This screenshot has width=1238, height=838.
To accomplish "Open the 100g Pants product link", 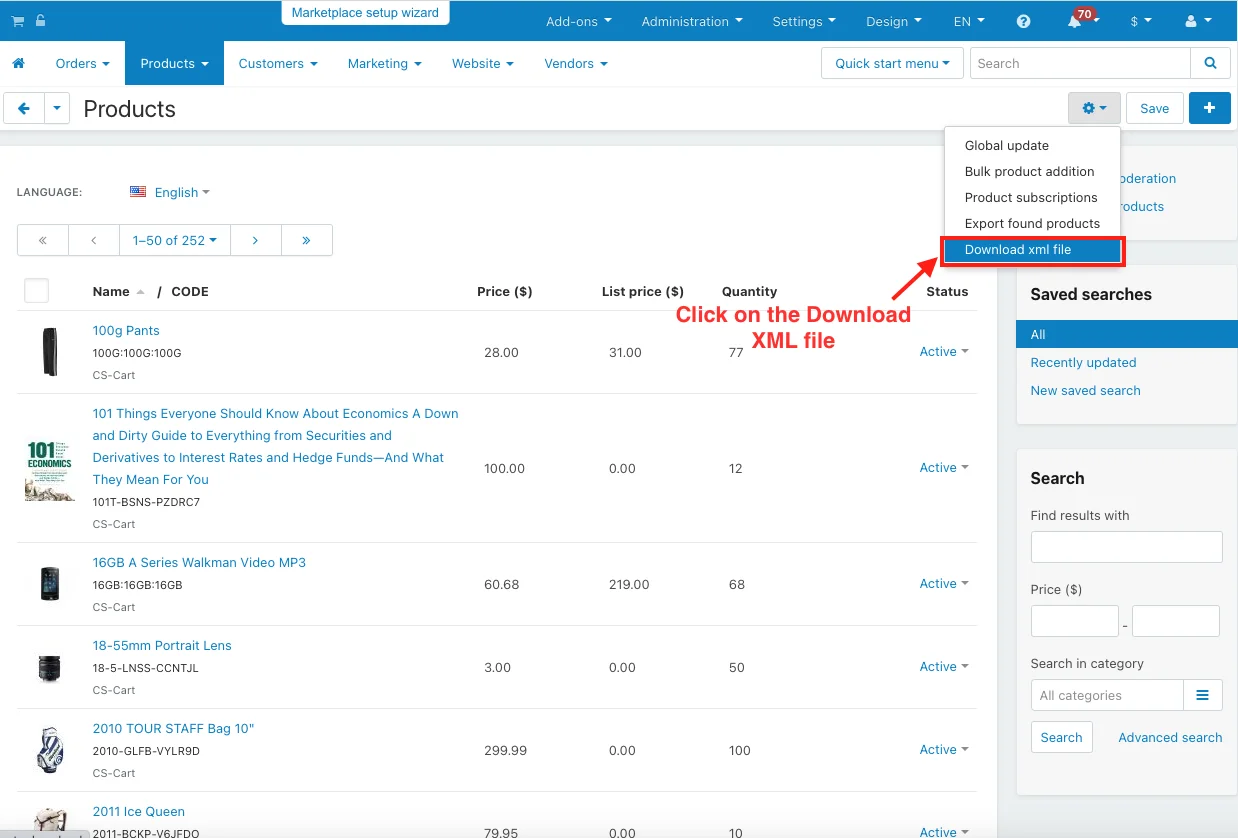I will pos(126,330).
